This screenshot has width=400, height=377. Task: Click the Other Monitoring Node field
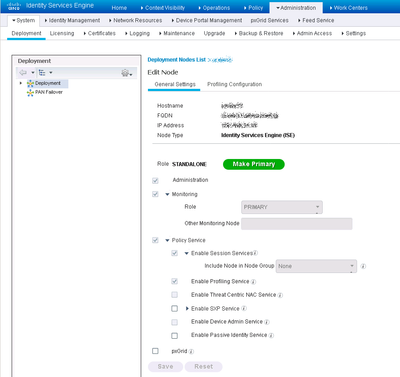(297, 224)
